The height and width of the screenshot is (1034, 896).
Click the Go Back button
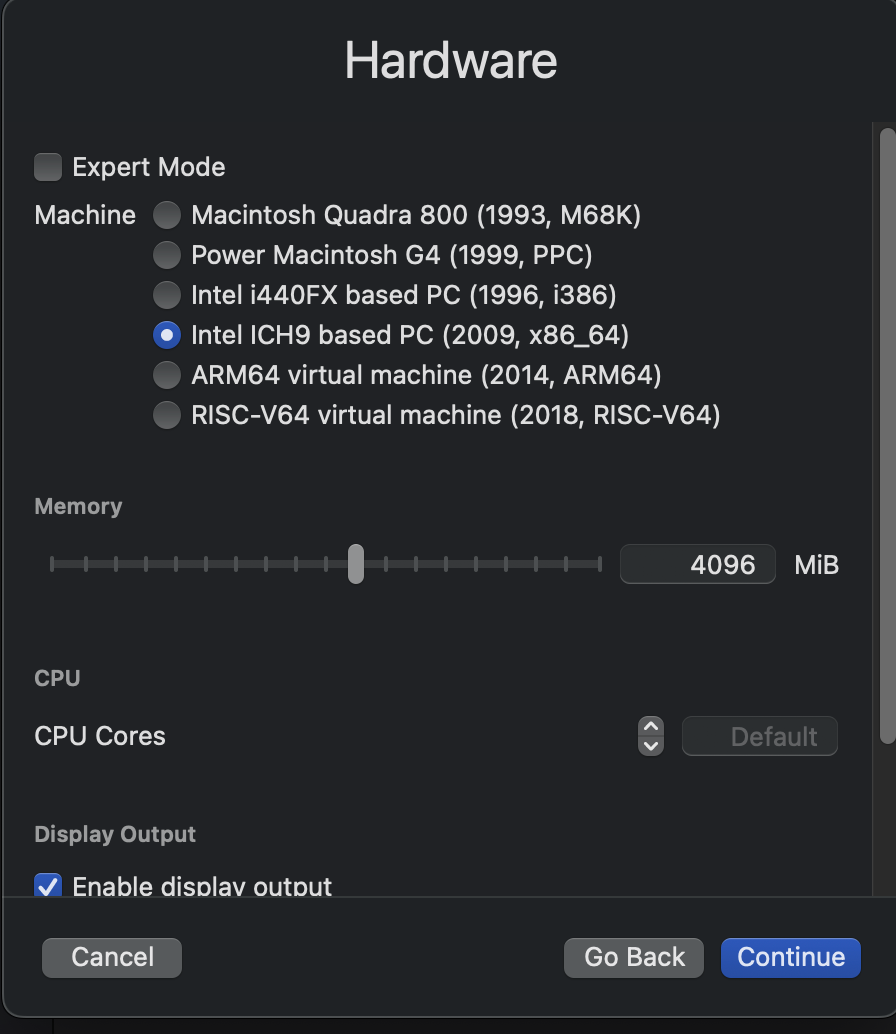(x=634, y=957)
